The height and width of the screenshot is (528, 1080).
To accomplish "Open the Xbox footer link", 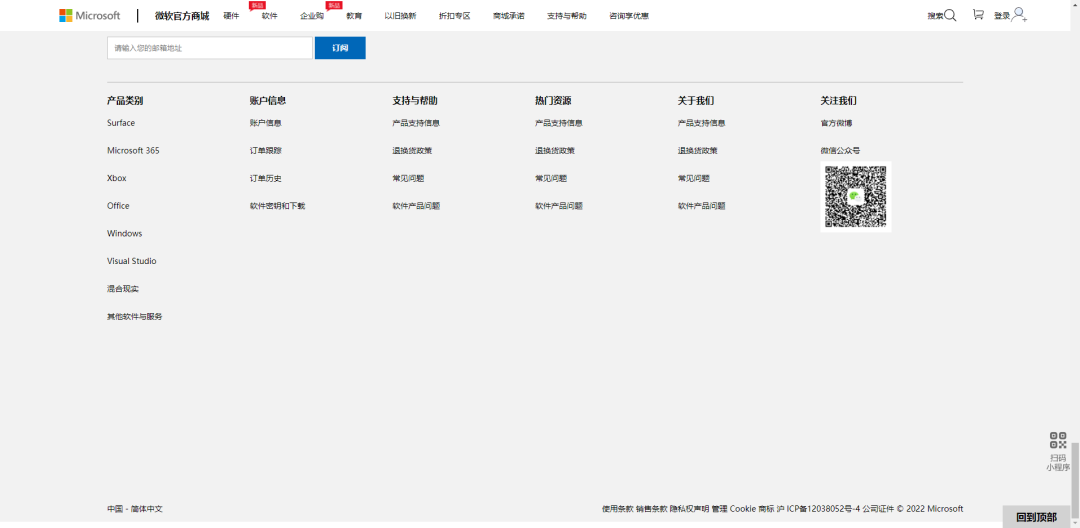I will (x=117, y=178).
